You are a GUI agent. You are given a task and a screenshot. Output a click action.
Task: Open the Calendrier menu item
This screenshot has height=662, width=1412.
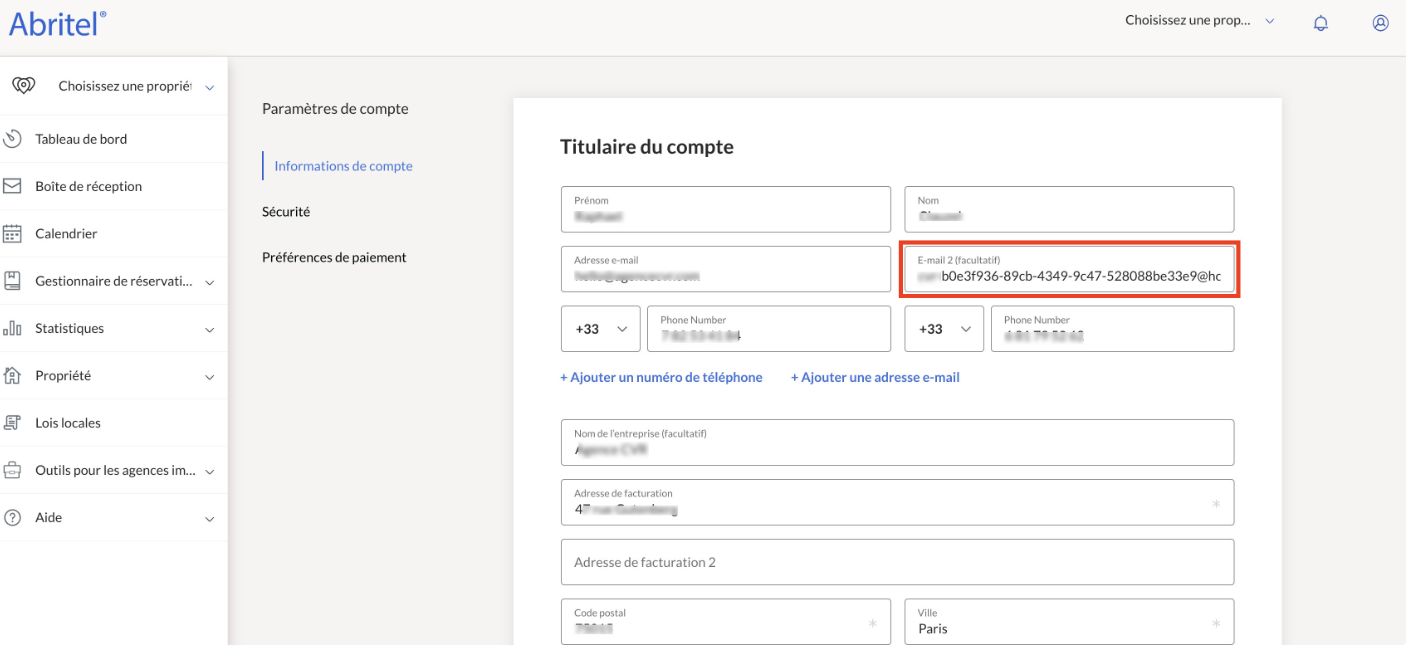point(113,234)
